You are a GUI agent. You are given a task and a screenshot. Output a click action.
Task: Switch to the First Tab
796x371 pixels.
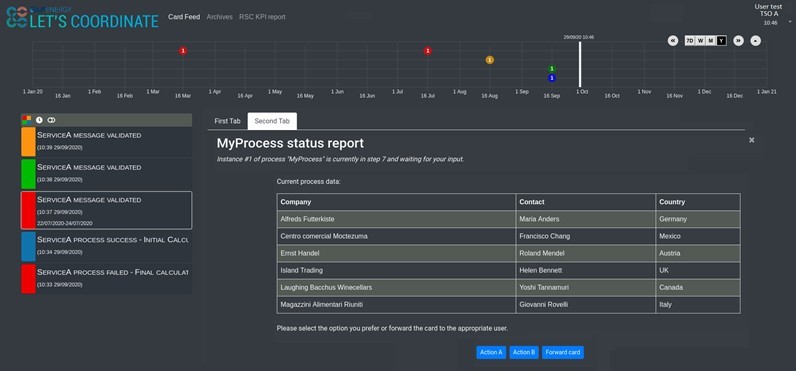coord(227,121)
